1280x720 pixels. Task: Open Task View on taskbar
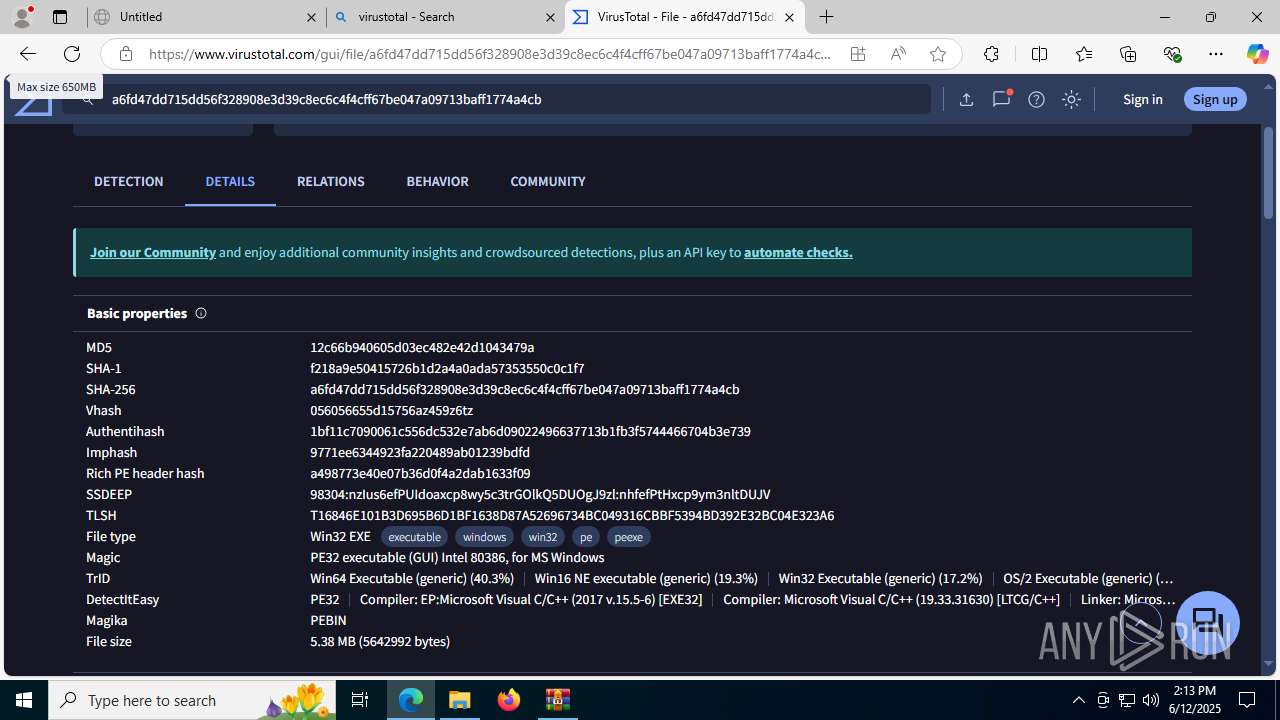[360, 700]
